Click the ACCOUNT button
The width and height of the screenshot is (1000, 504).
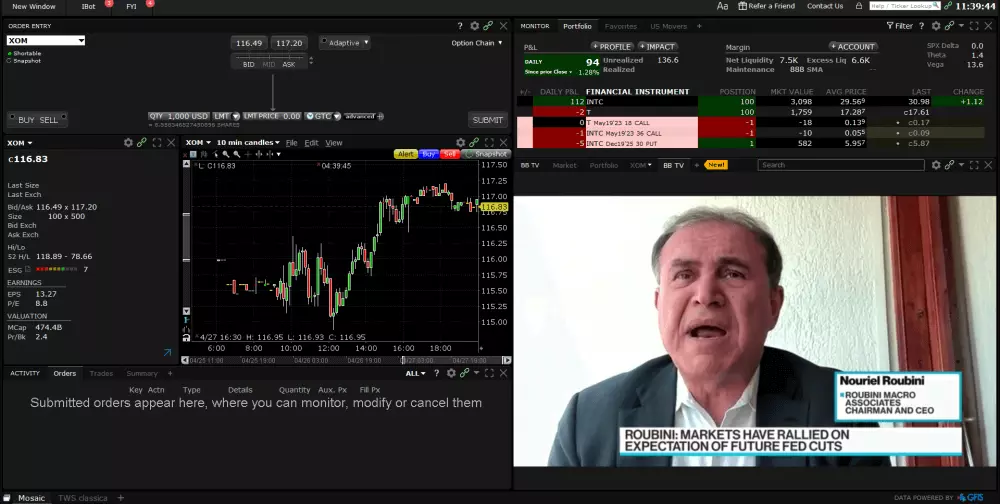pyautogui.click(x=853, y=47)
